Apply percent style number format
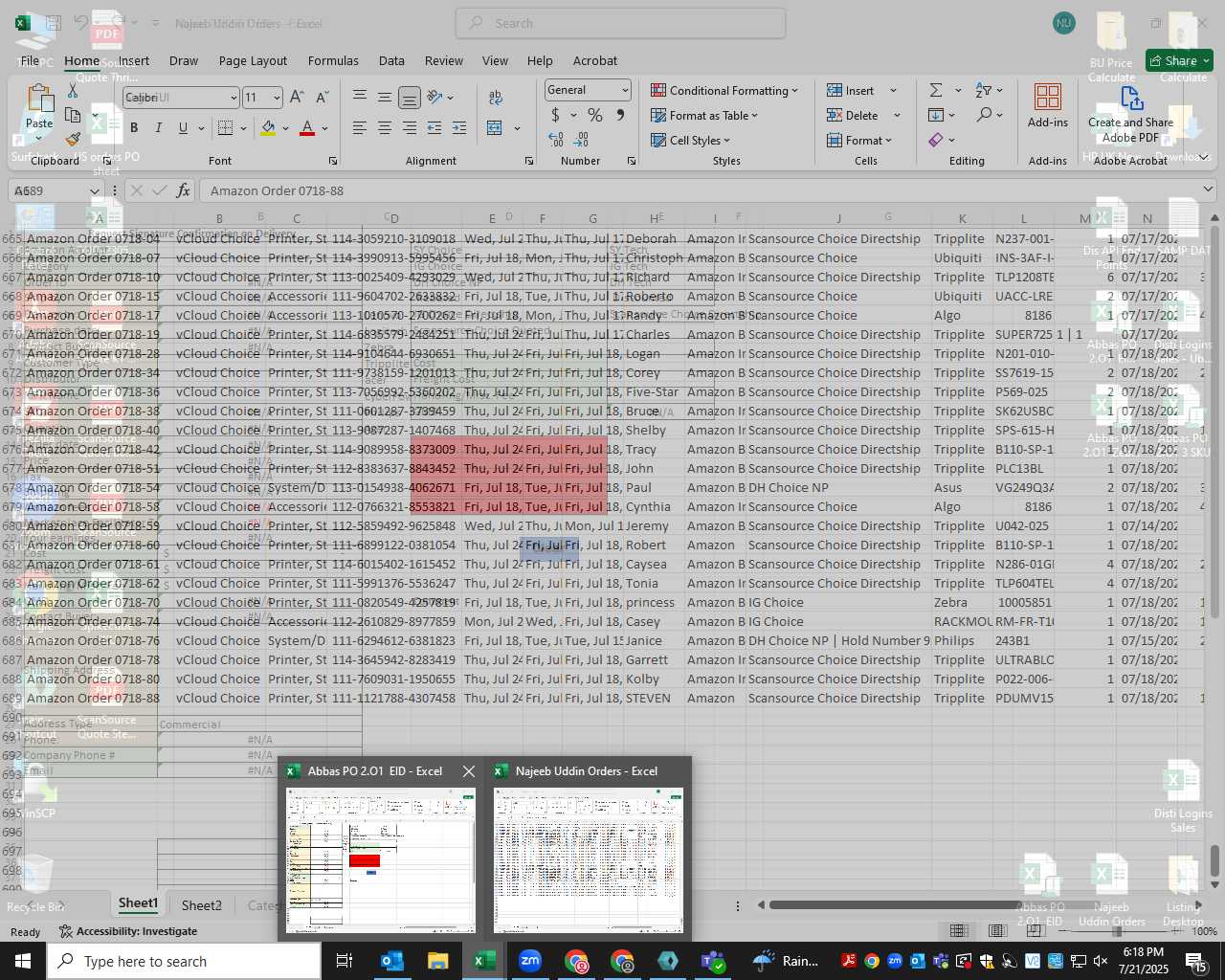The width and height of the screenshot is (1225, 980). click(595, 115)
